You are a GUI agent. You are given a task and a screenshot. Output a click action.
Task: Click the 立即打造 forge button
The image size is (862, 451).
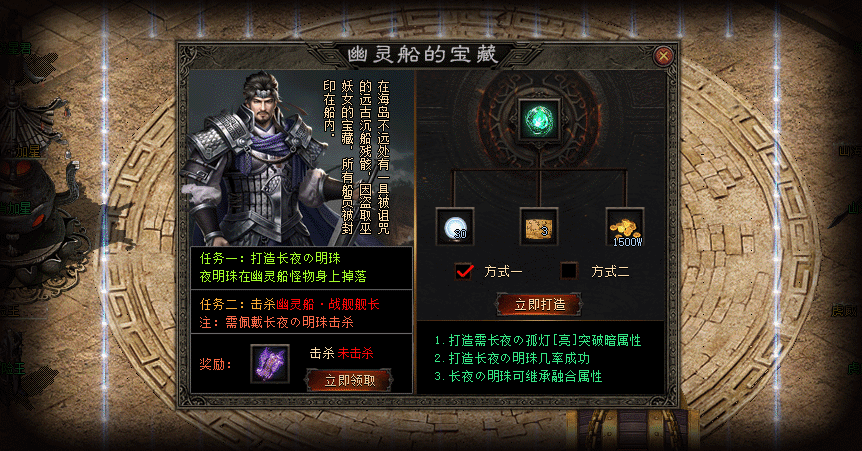[539, 304]
